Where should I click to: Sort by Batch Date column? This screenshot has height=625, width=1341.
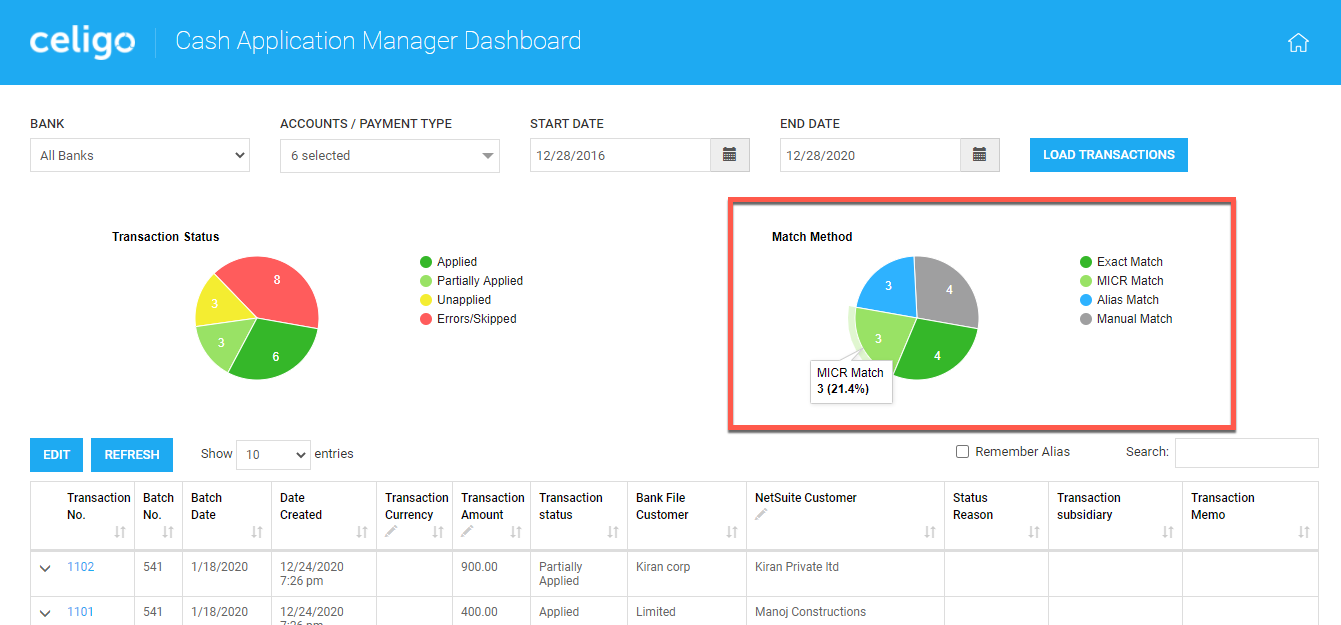tap(257, 532)
